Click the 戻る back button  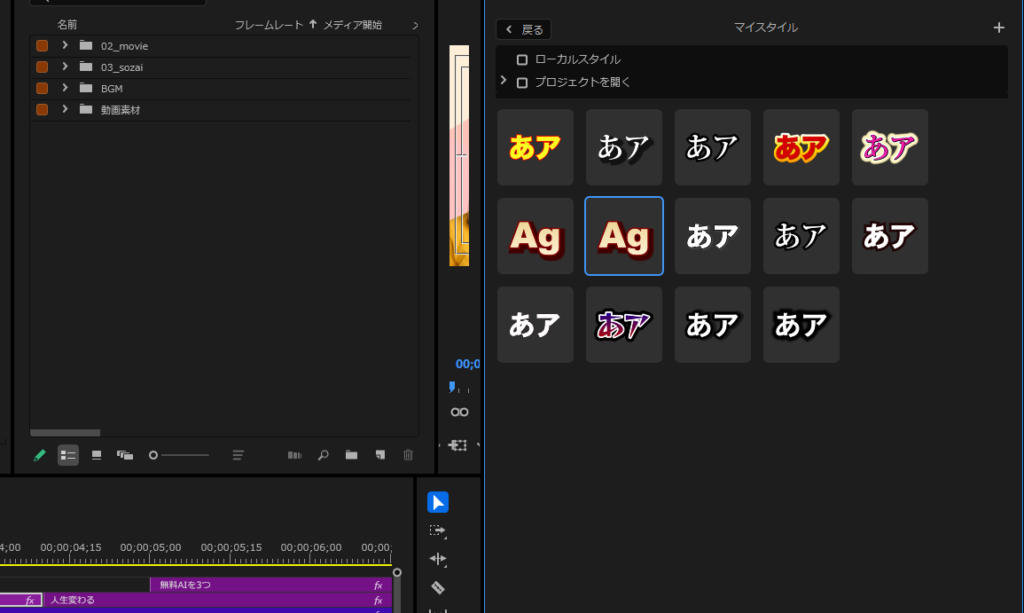tap(524, 30)
